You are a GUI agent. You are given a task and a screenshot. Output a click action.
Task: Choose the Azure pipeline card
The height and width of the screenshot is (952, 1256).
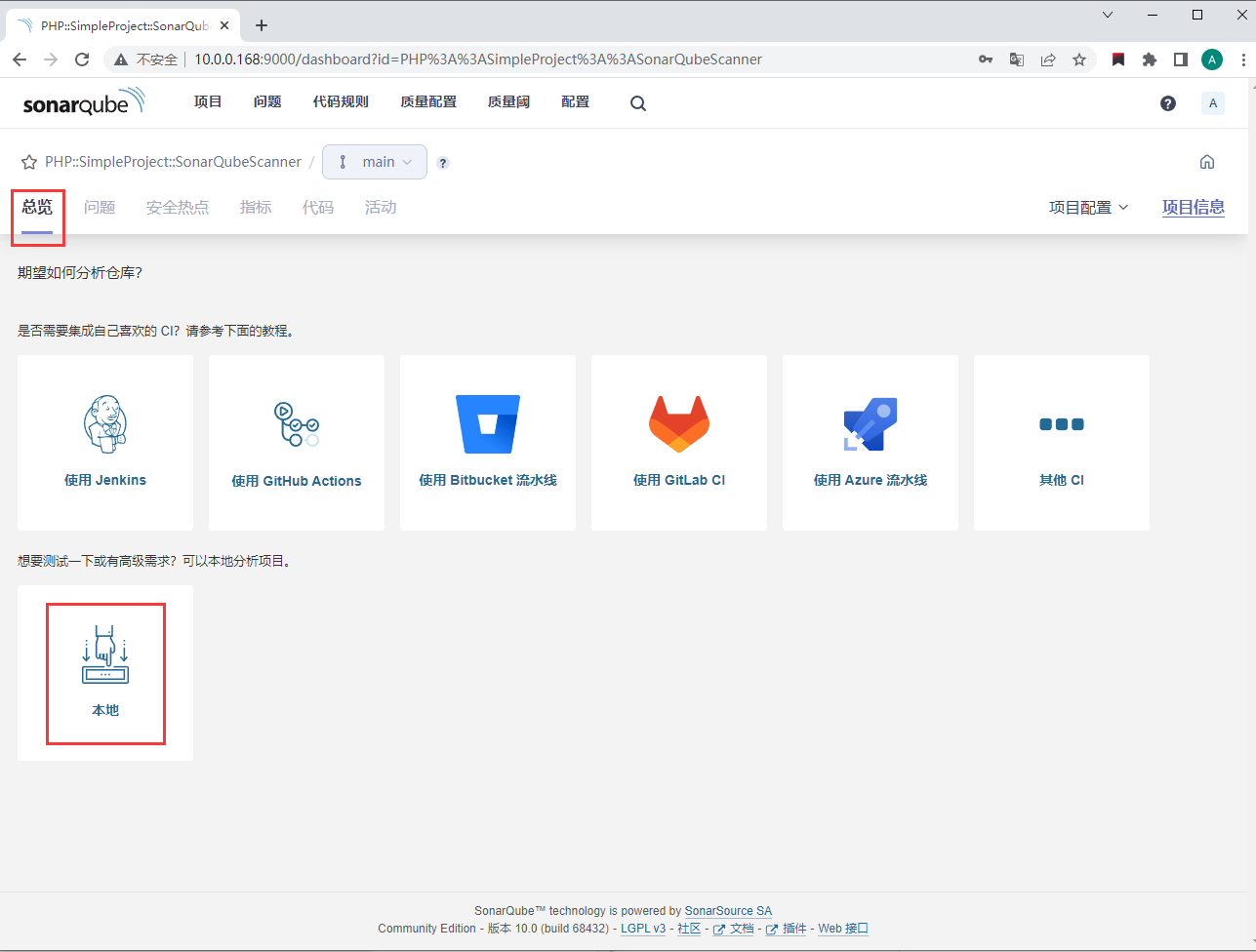click(871, 443)
